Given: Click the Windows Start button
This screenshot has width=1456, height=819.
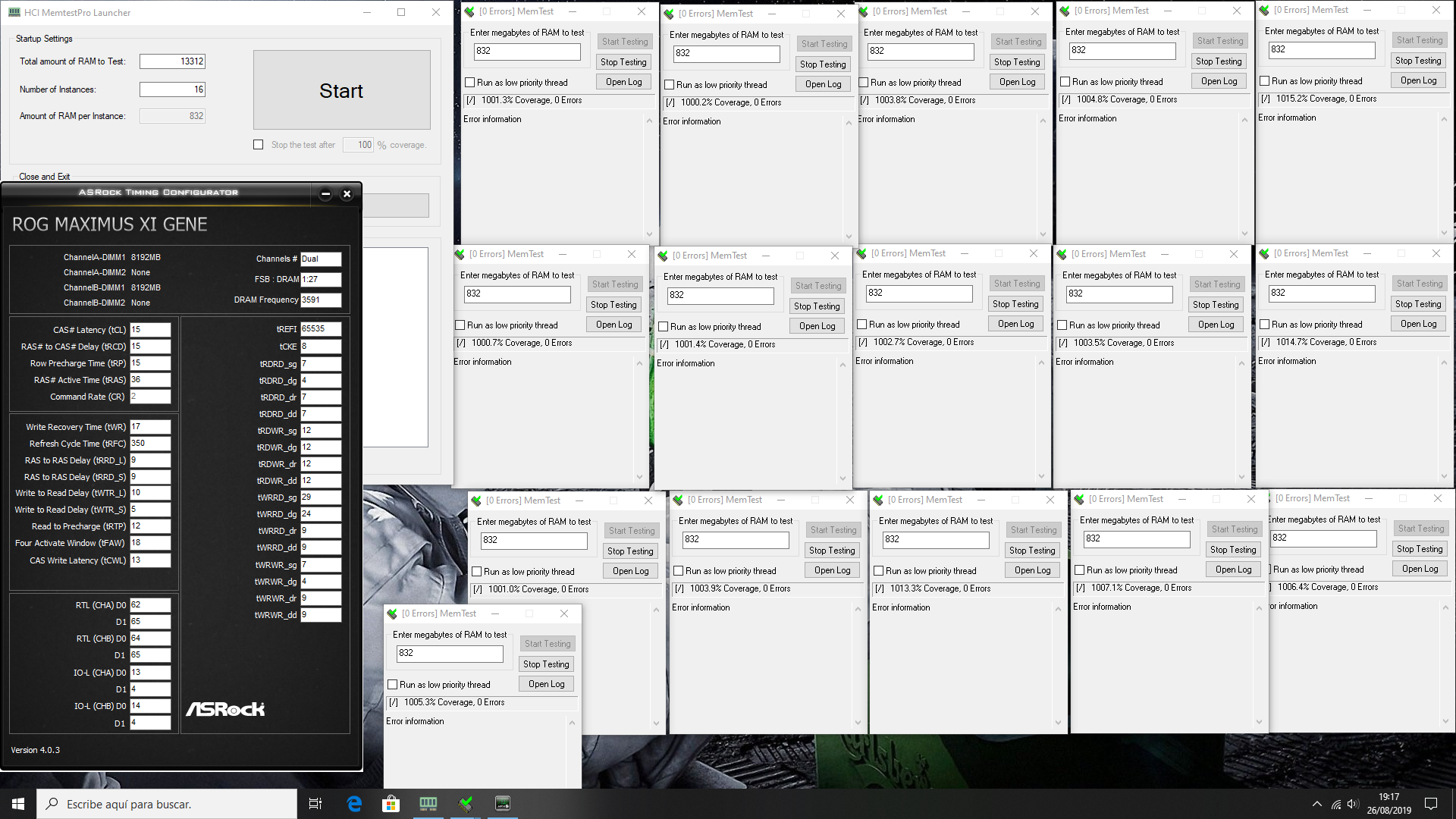Looking at the screenshot, I should click(x=18, y=804).
